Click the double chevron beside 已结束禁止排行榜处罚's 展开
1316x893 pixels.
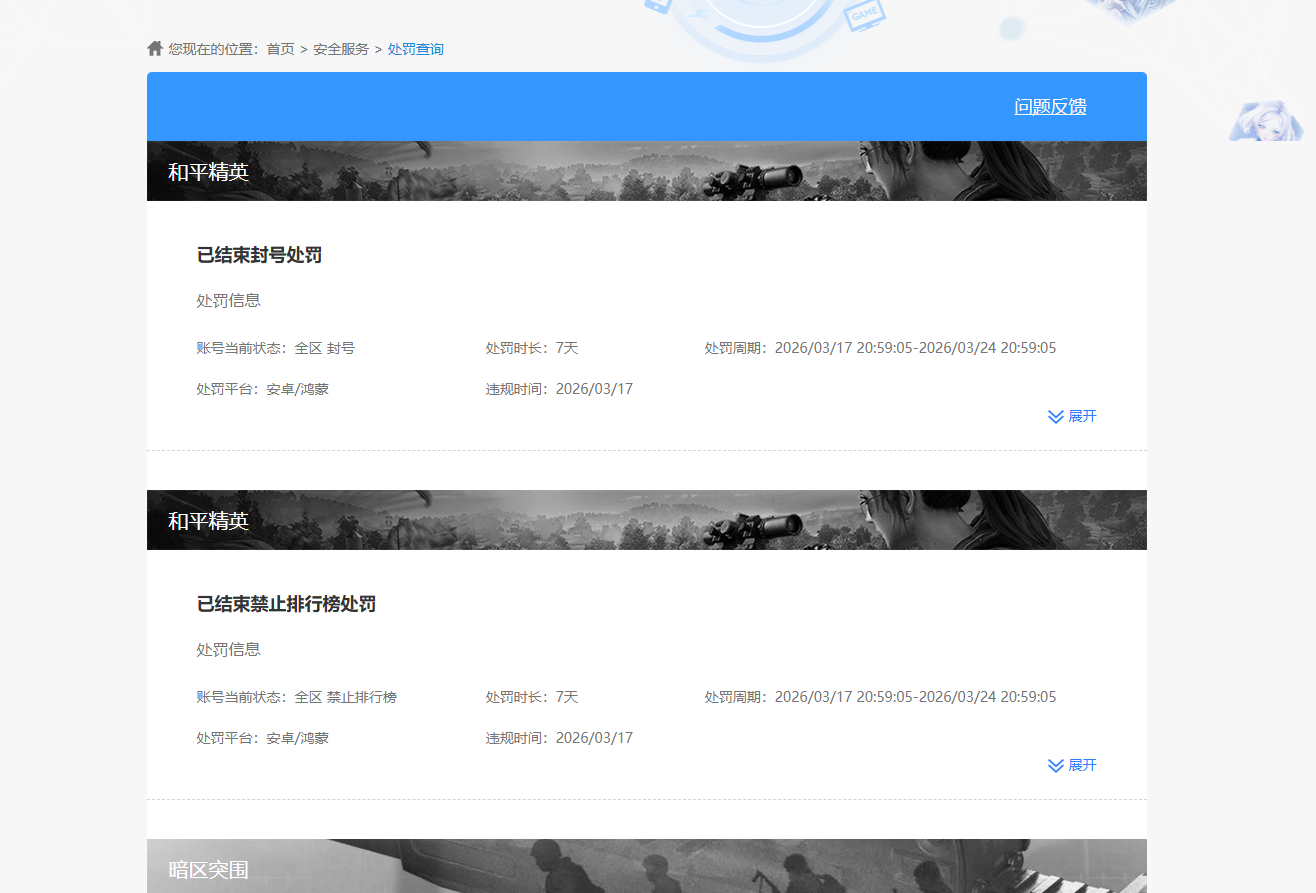1055,765
